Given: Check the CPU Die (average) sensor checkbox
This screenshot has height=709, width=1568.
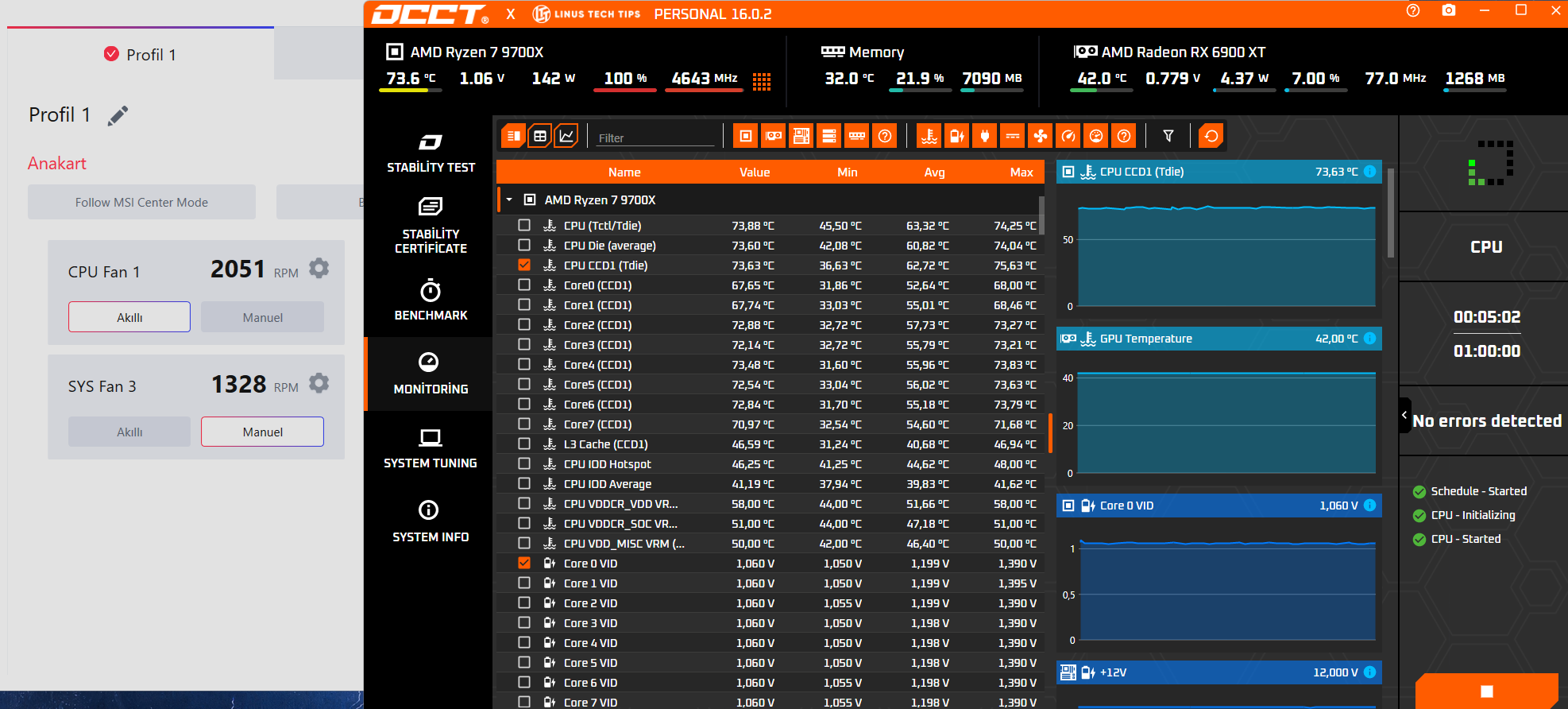Looking at the screenshot, I should point(524,245).
